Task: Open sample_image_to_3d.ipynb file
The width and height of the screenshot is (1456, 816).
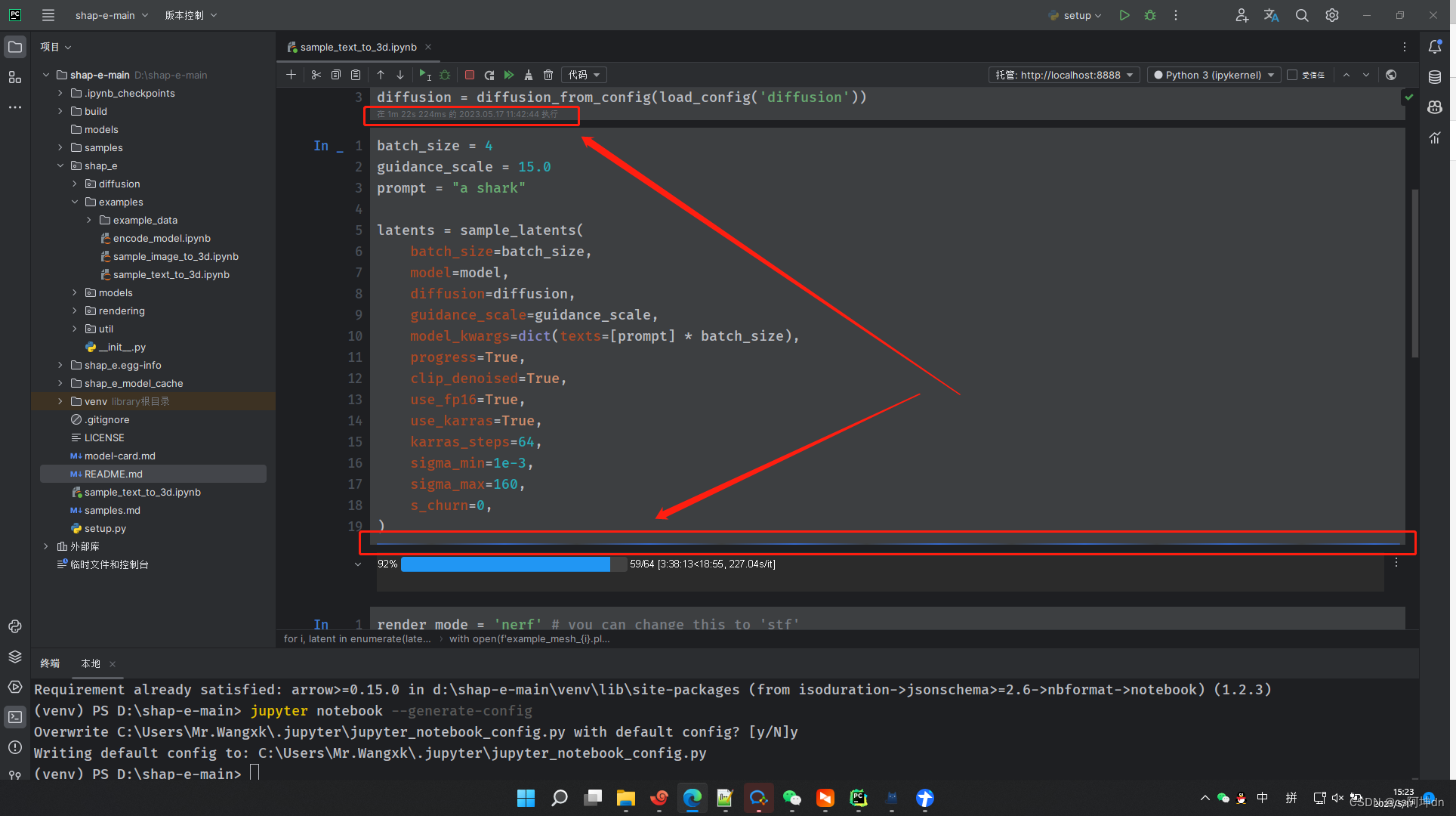Action: tap(175, 256)
